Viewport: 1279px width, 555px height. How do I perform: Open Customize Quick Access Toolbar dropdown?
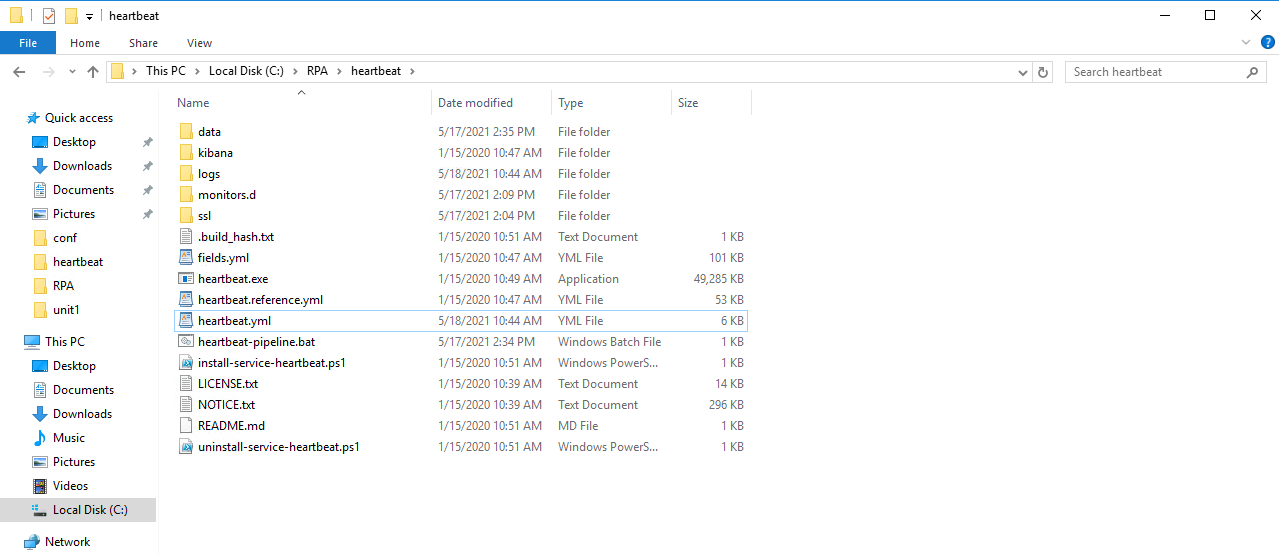click(89, 17)
